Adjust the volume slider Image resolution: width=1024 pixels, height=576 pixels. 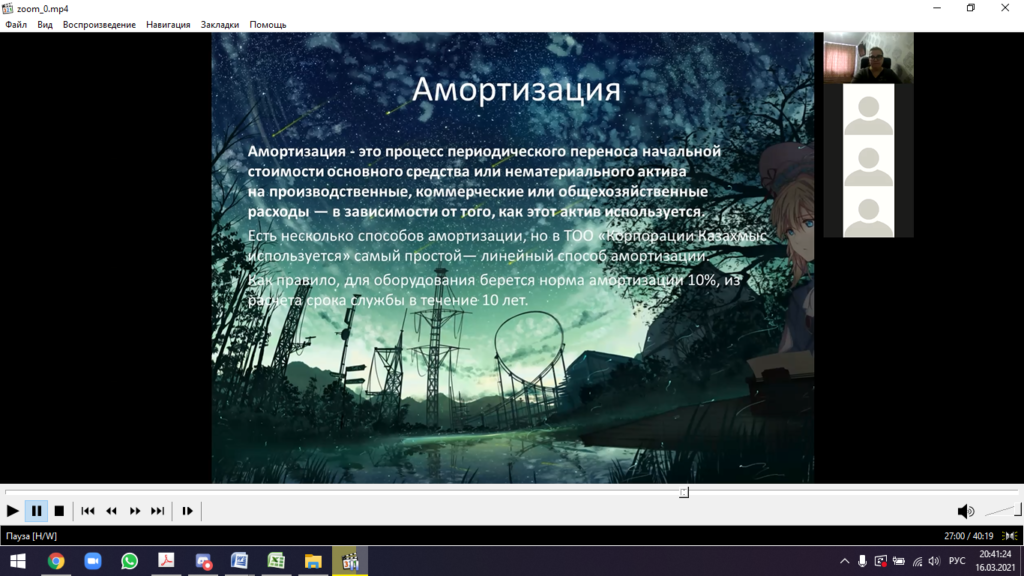click(x=1002, y=511)
